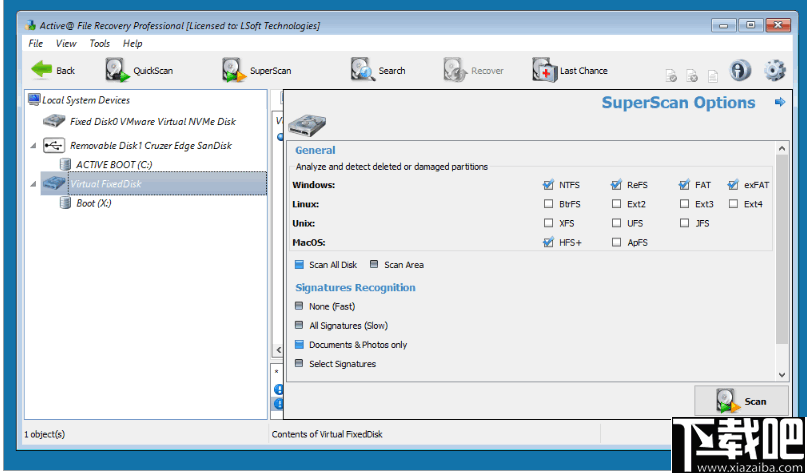The image size is (807, 473).
Task: Choose Documents & Photos only option
Action: tap(299, 344)
